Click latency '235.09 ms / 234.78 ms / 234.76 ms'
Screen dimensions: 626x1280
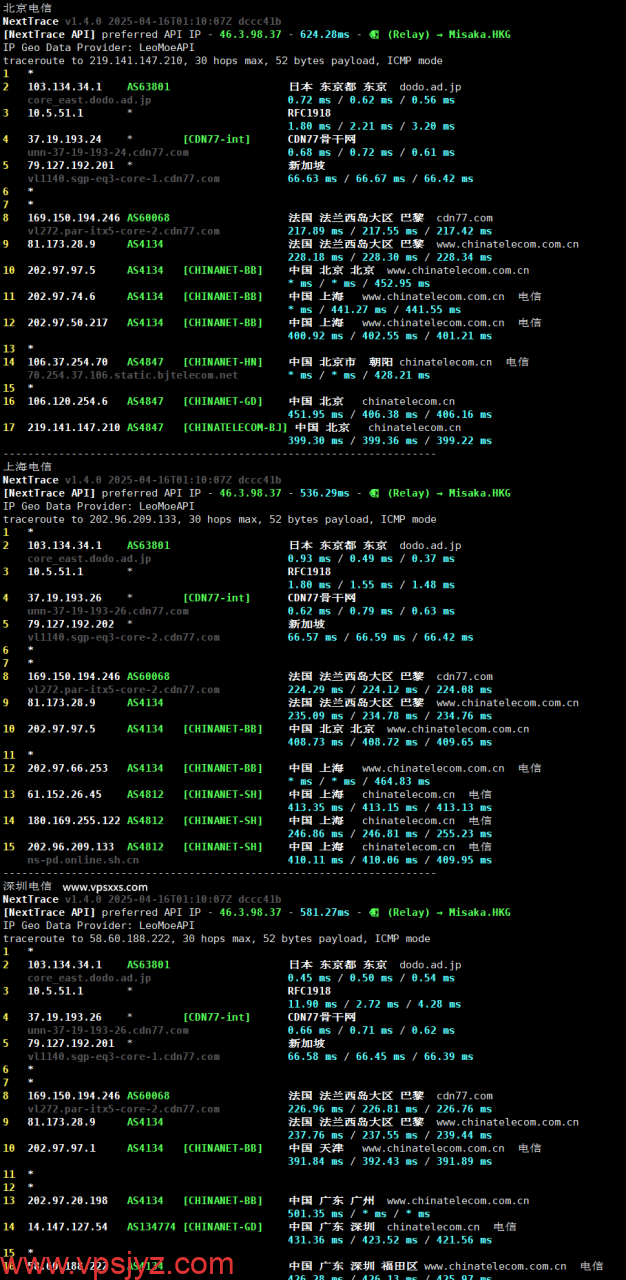pyautogui.click(x=389, y=716)
